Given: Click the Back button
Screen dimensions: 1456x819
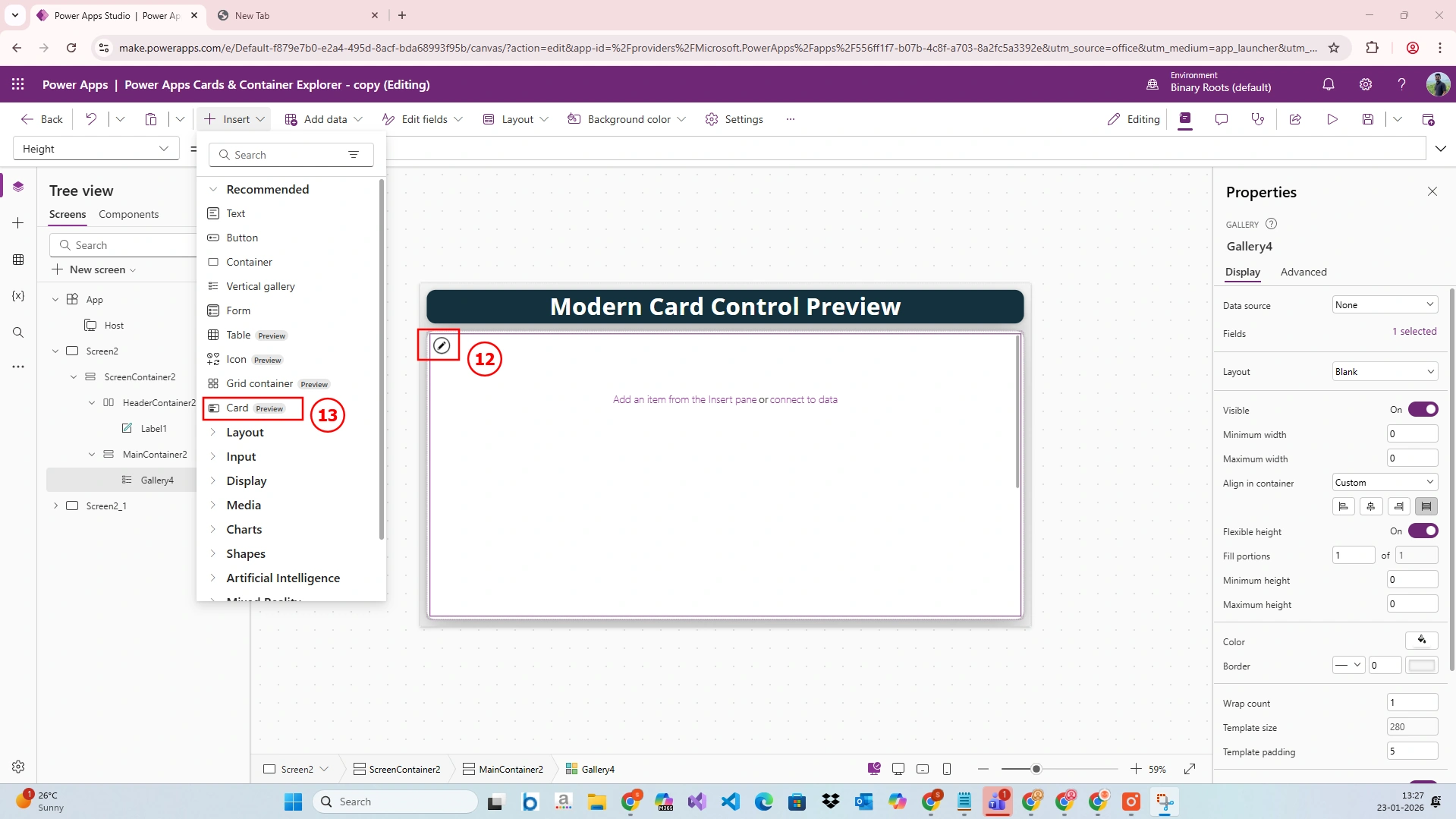Looking at the screenshot, I should tap(42, 119).
